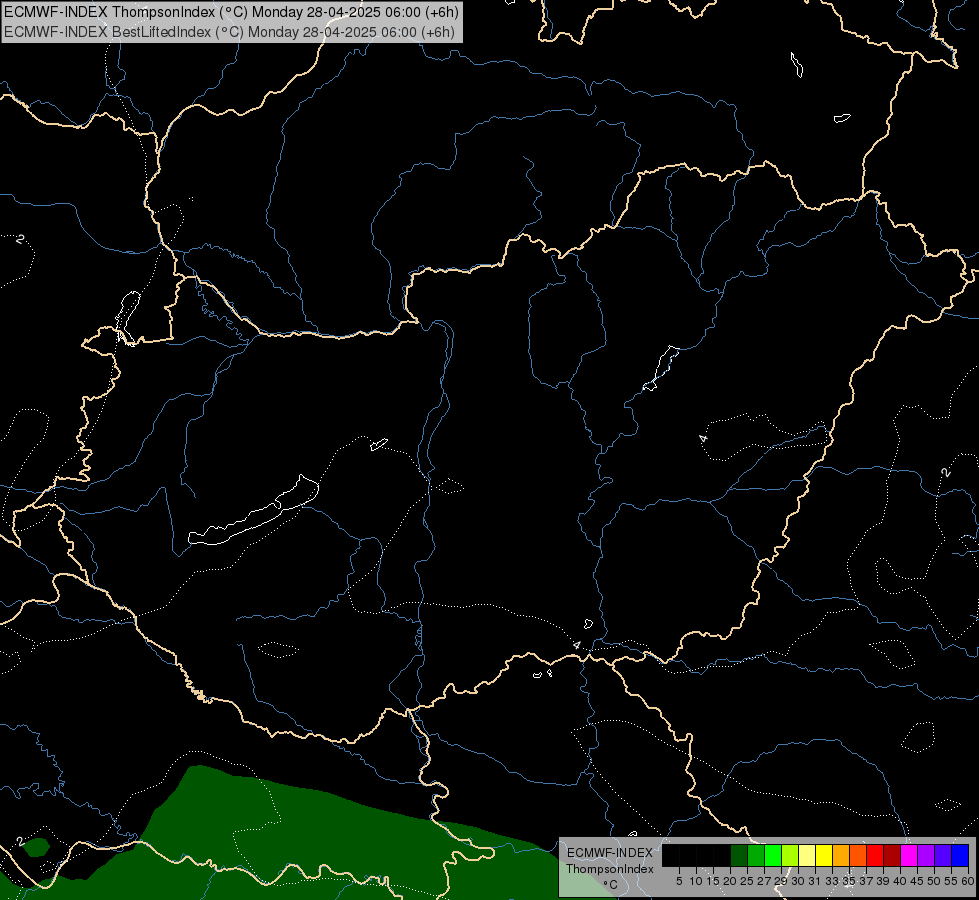The image size is (979, 900).
Task: Click the legend scale value 39
Action: (883, 881)
